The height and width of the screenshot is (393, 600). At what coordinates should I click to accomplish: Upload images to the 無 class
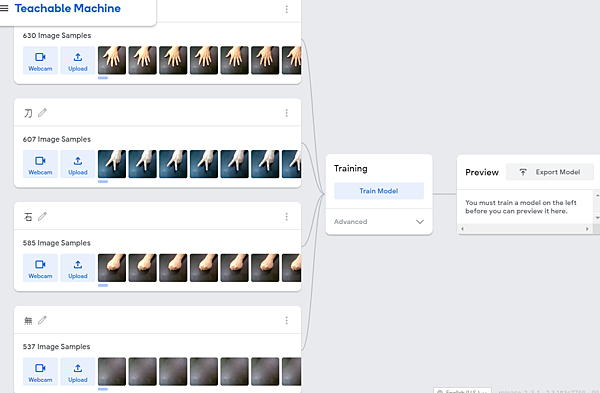pyautogui.click(x=78, y=372)
